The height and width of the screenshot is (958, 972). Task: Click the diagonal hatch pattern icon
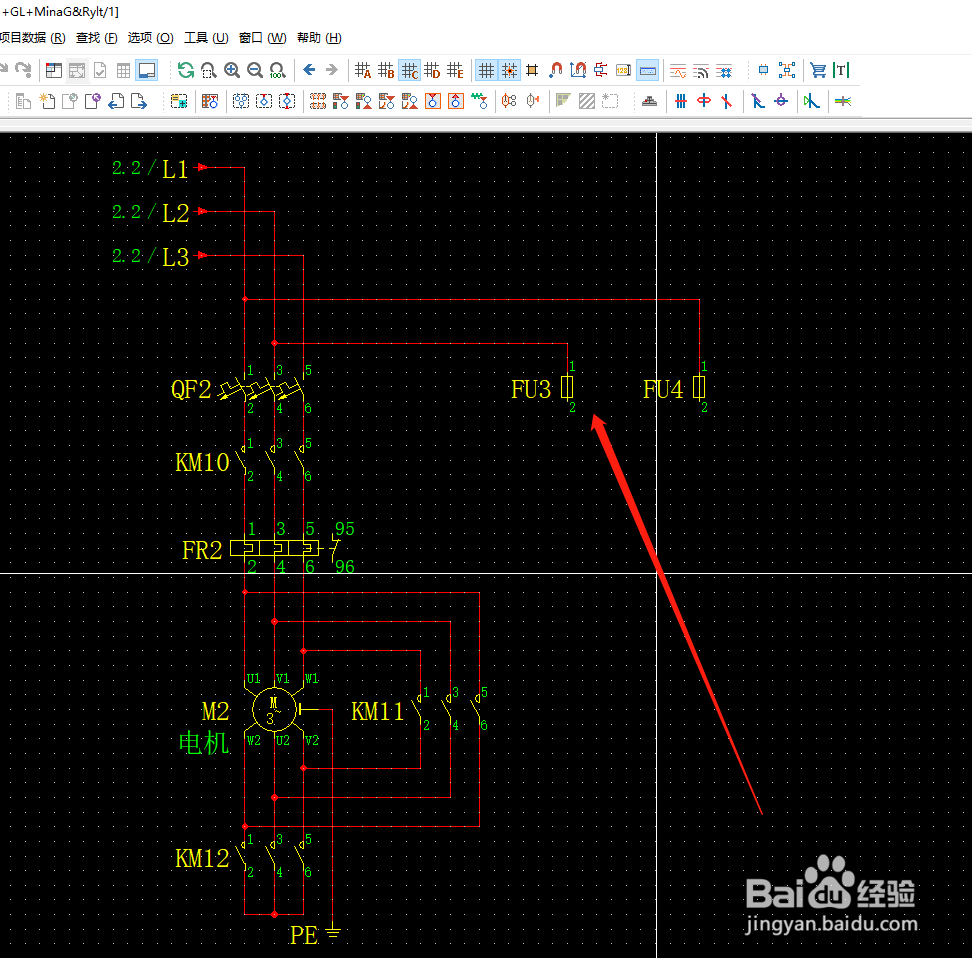586,101
